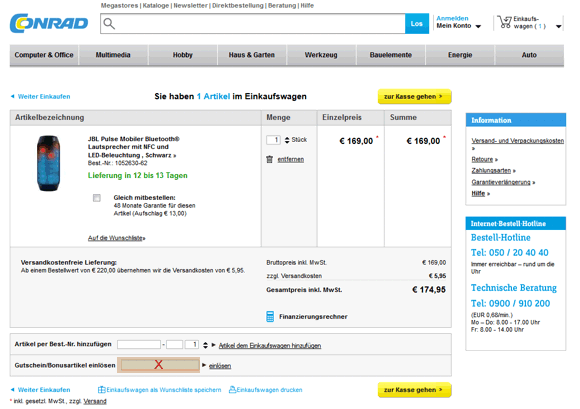The height and width of the screenshot is (409, 580).
Task: Open Versand- und Verpackungskosten link
Action: click(x=517, y=141)
